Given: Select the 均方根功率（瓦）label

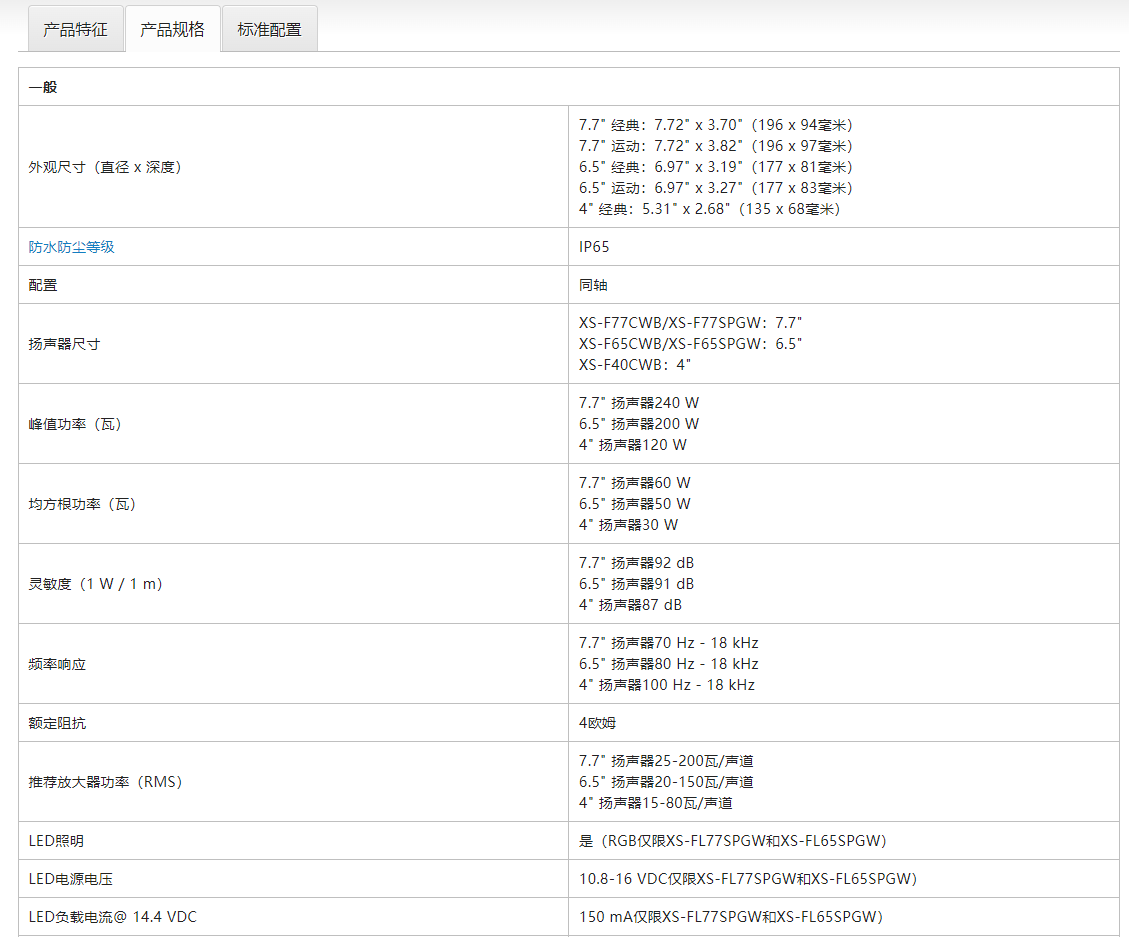Looking at the screenshot, I should point(82,504).
